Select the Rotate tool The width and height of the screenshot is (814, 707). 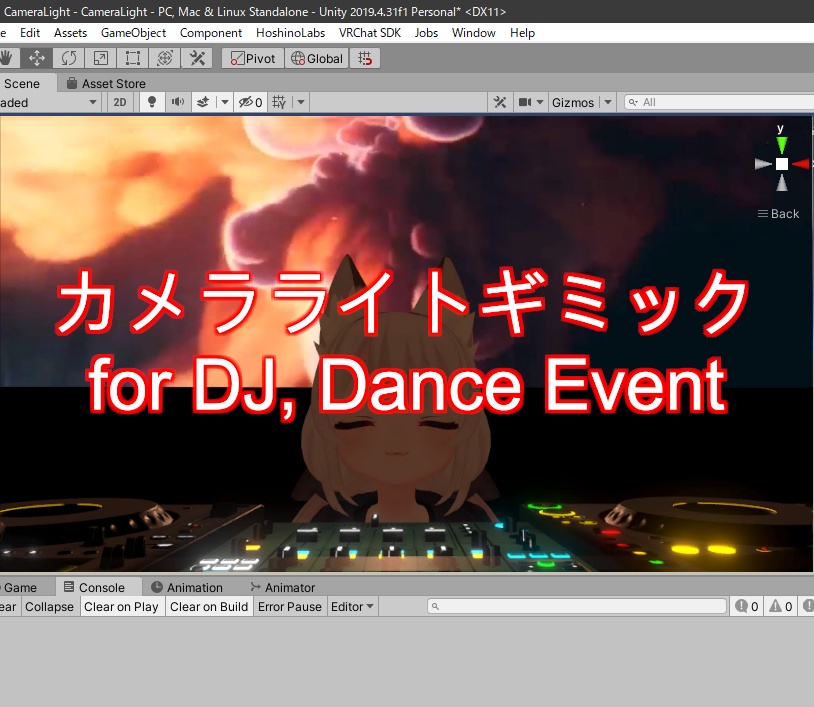pyautogui.click(x=68, y=58)
